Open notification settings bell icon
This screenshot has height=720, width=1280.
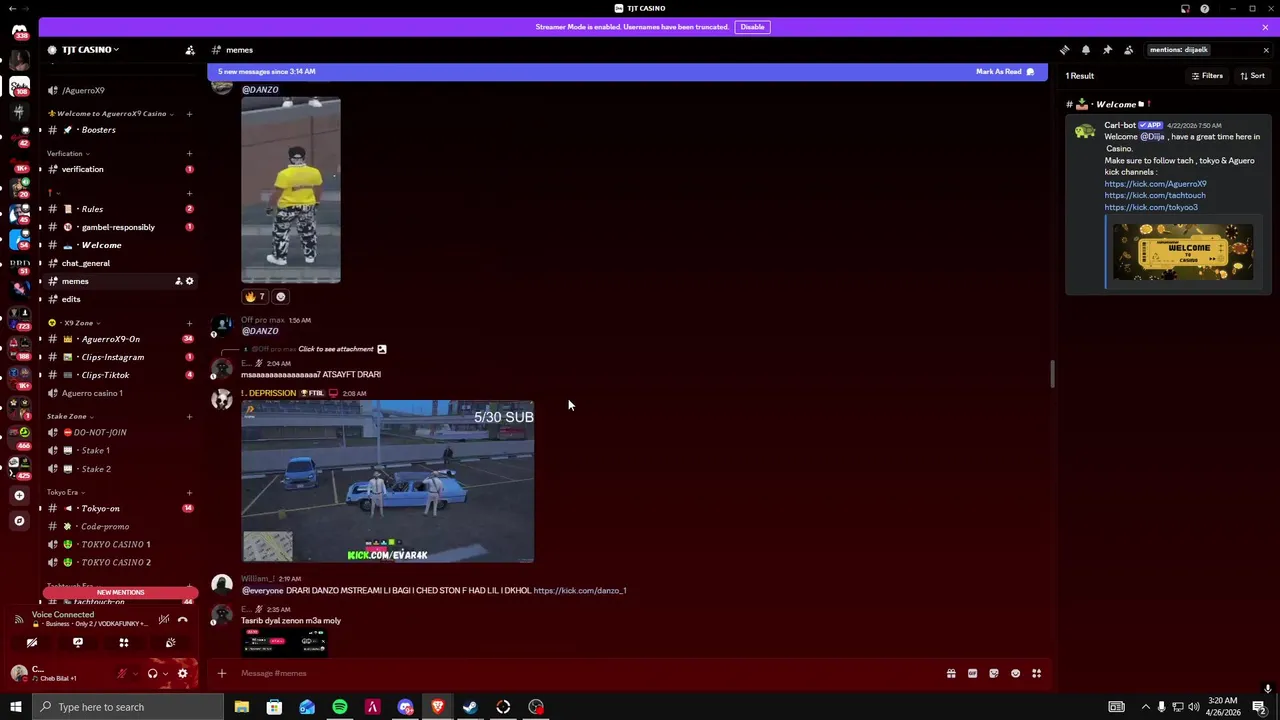click(1086, 50)
